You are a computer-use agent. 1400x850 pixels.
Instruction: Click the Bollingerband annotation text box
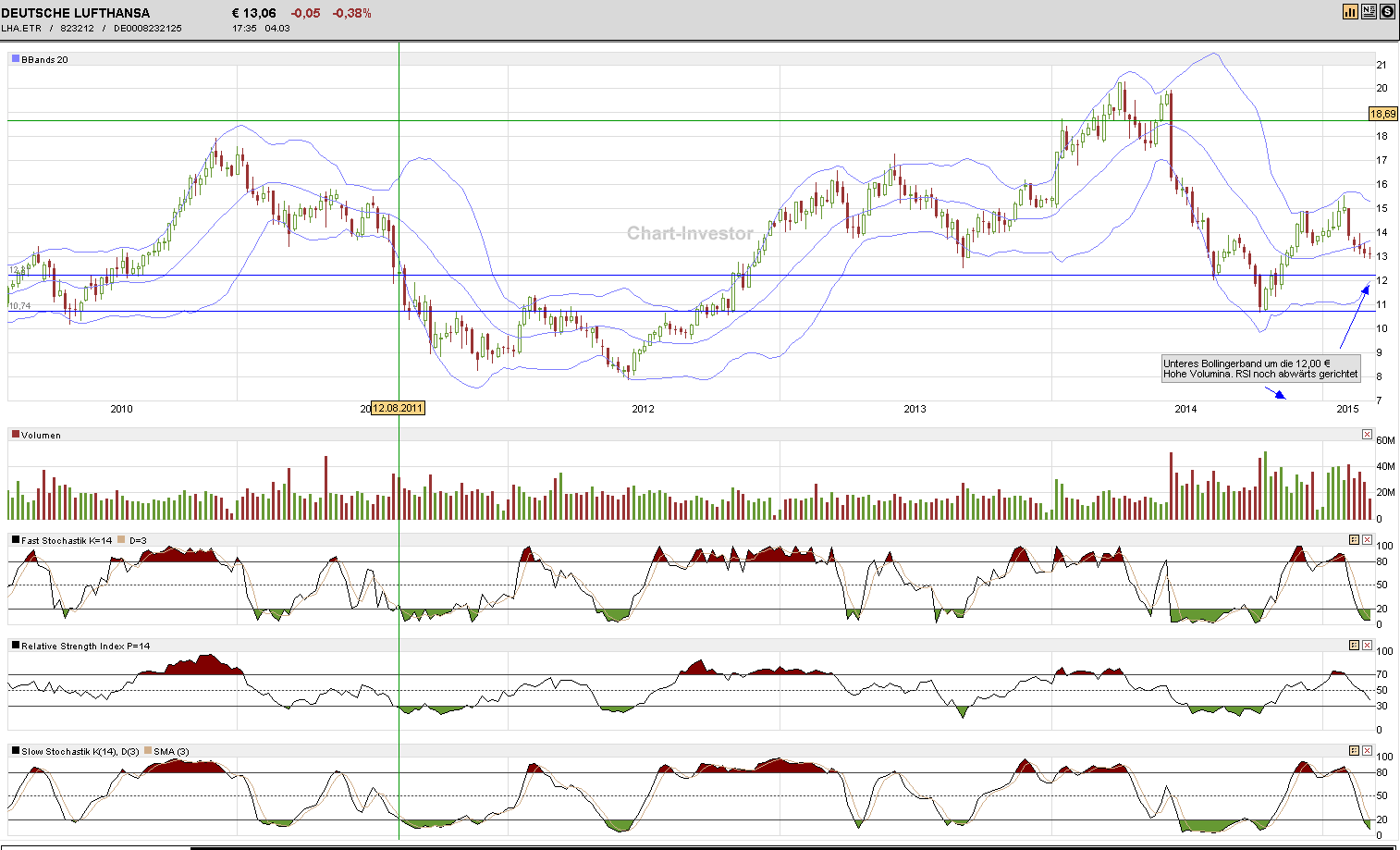[1261, 369]
